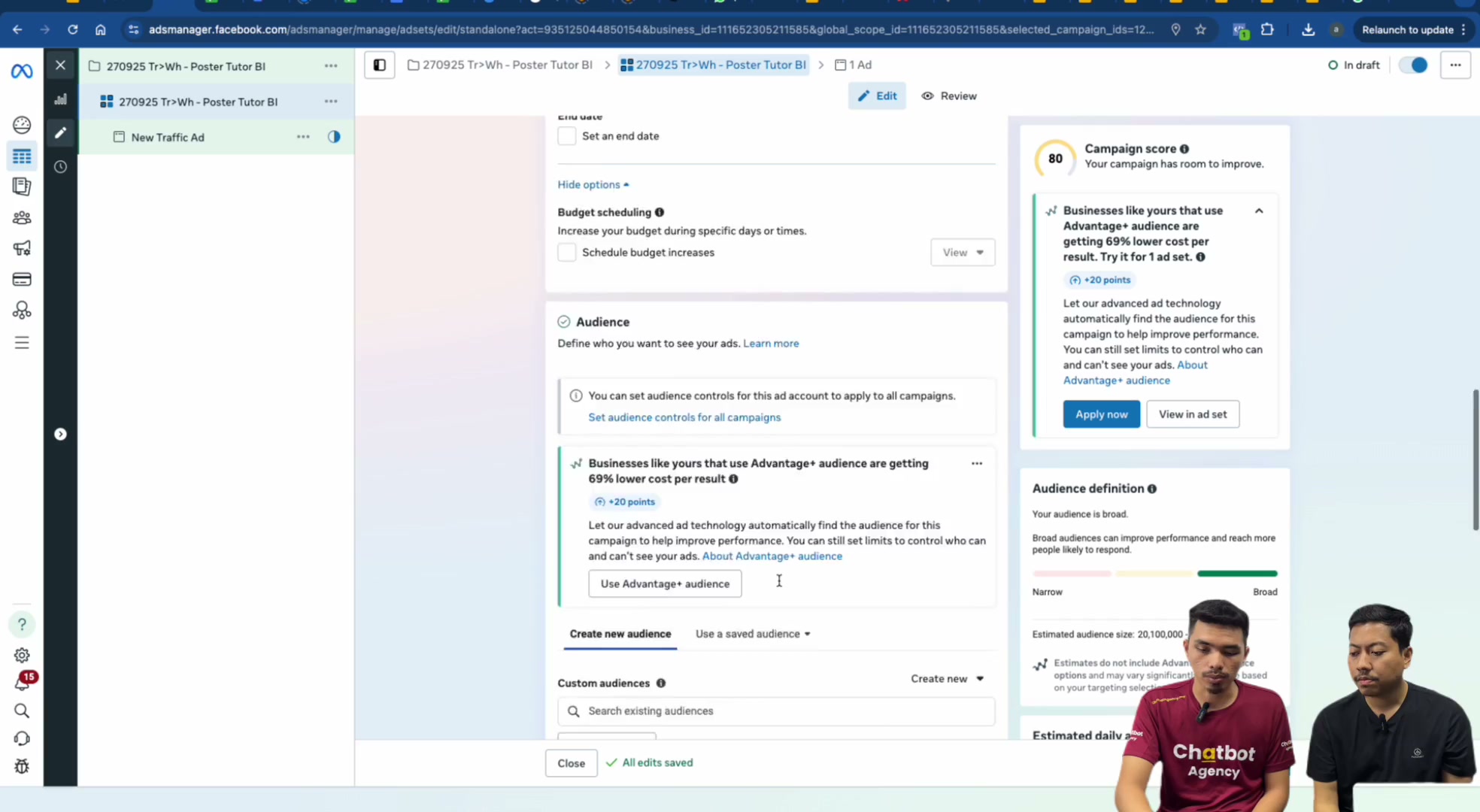This screenshot has height=812, width=1480.
Task: Check Schedule budget increases box
Action: (567, 253)
